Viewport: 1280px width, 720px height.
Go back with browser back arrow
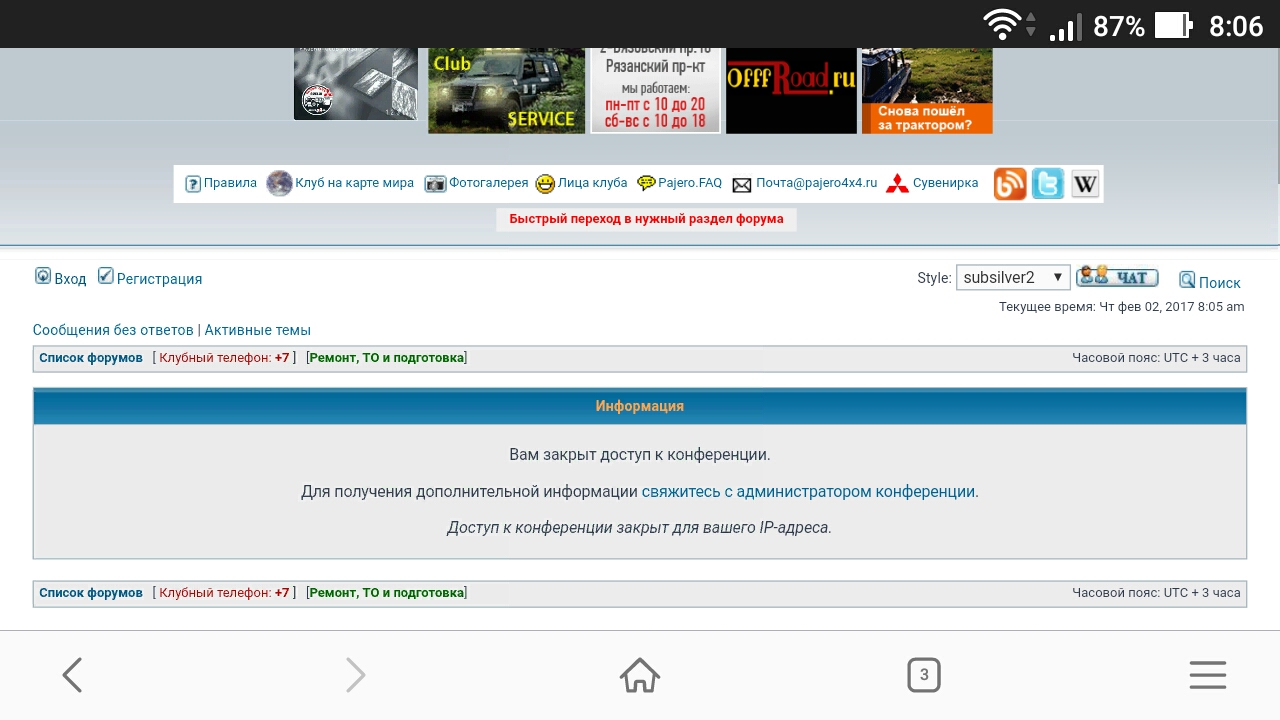[72, 675]
